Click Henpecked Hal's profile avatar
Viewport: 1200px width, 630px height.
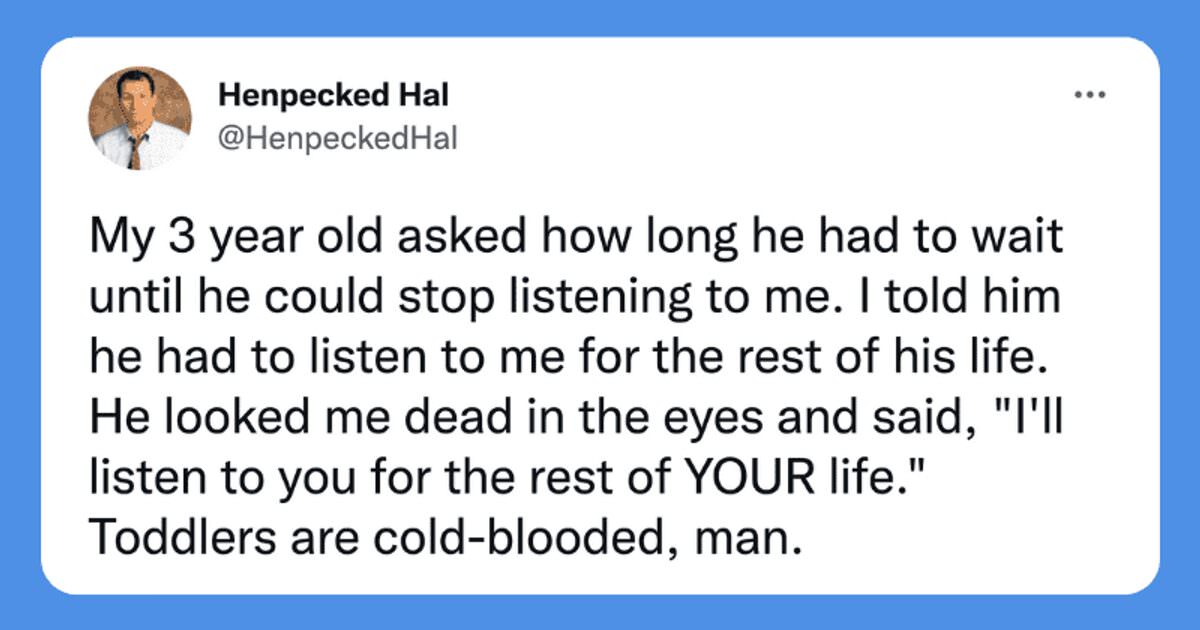[140, 118]
